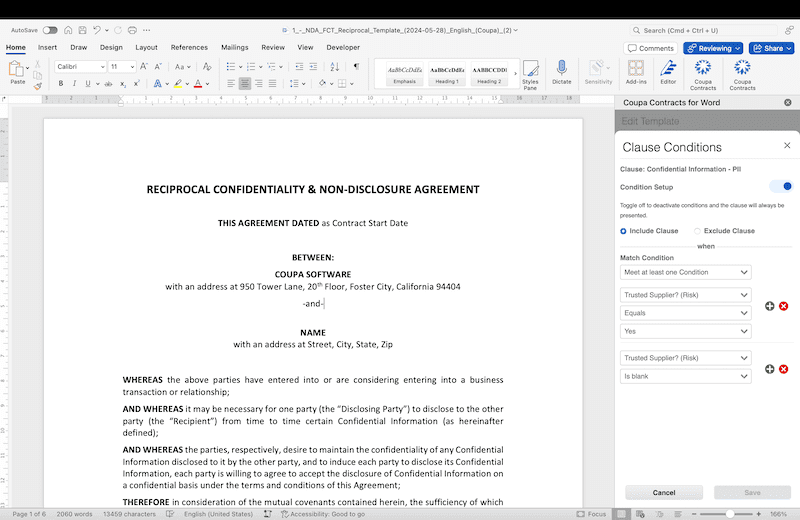The height and width of the screenshot is (520, 800).
Task: Click the text highlight color icon
Action: [178, 83]
